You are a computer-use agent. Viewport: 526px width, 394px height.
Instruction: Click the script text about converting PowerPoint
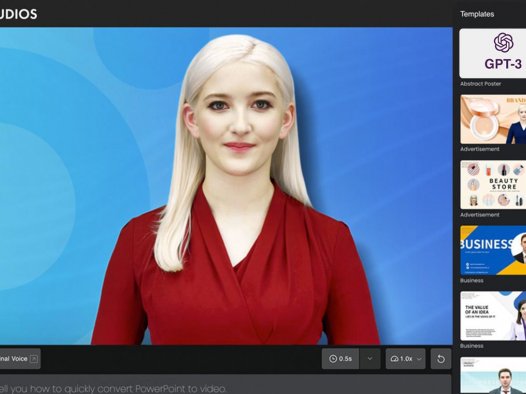pyautogui.click(x=113, y=389)
